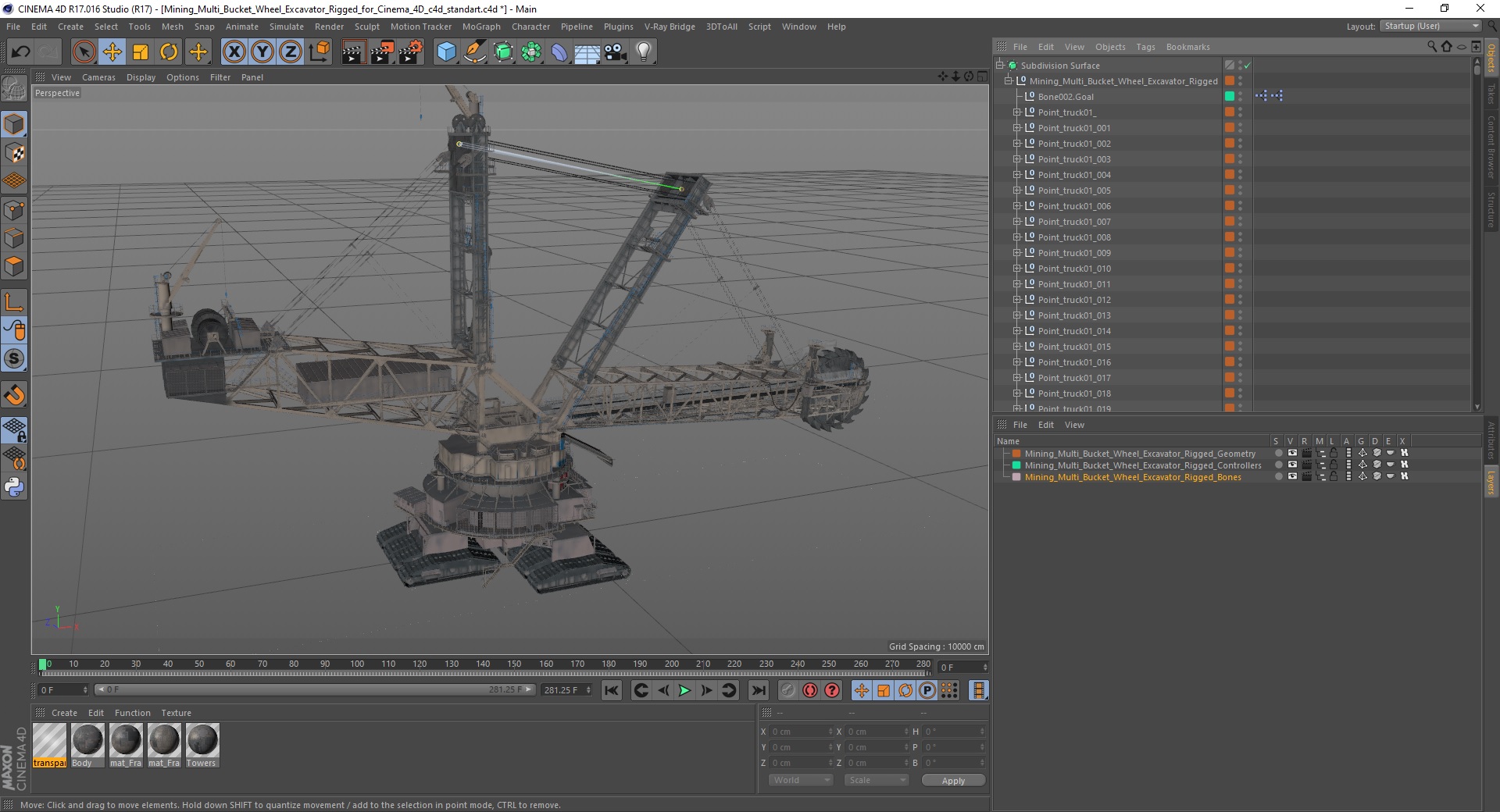Click the Floor environment icon
The width and height of the screenshot is (1500, 812).
587,52
